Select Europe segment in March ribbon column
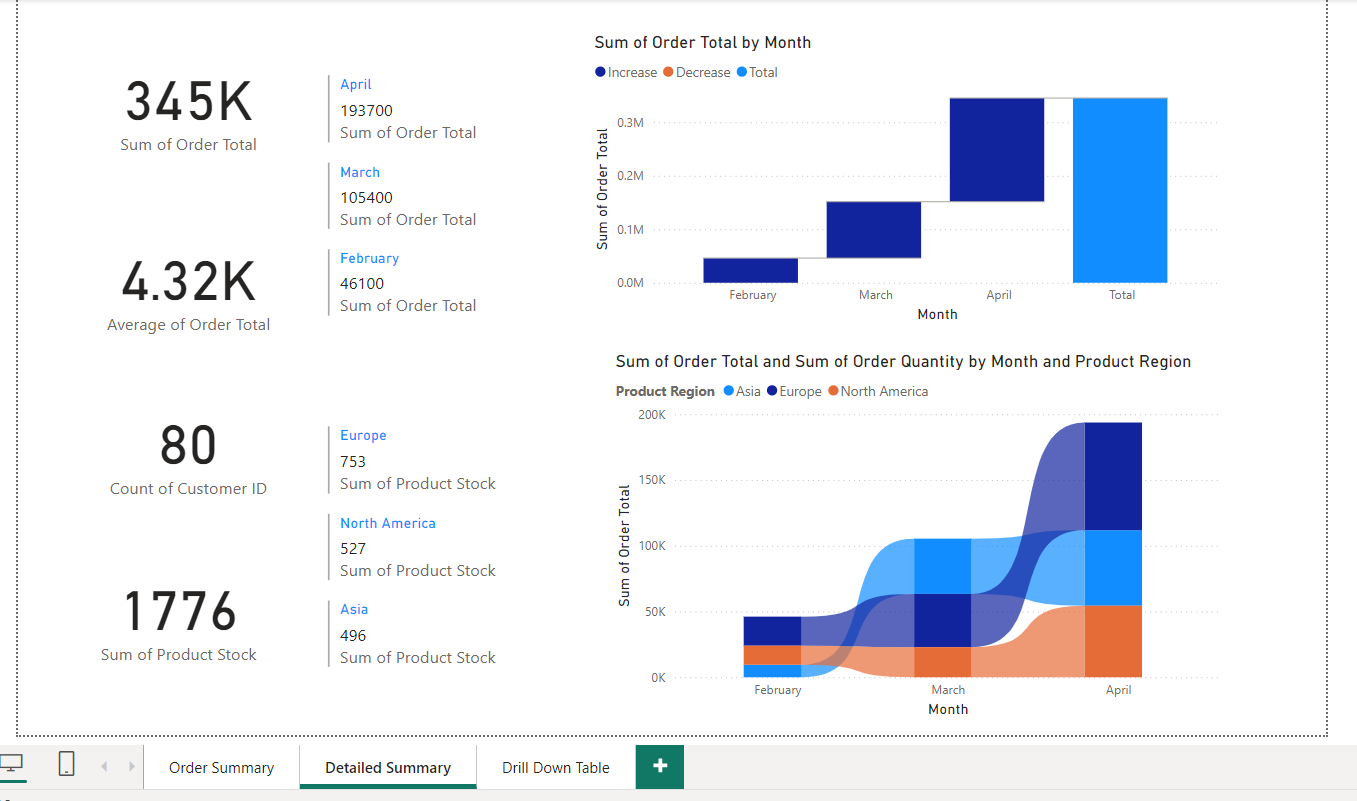The height and width of the screenshot is (801, 1357). tap(943, 620)
